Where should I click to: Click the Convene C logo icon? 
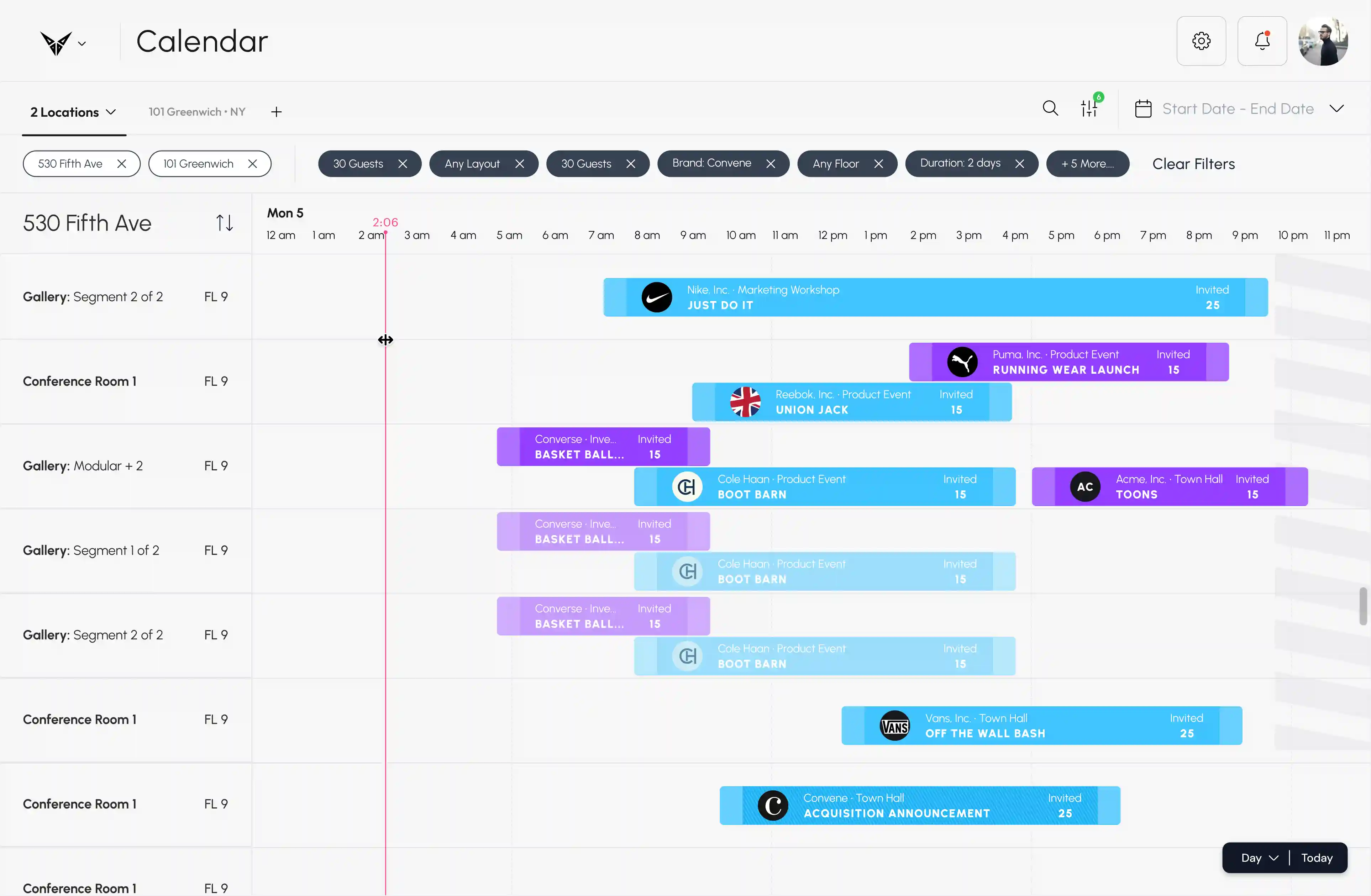pyautogui.click(x=773, y=806)
